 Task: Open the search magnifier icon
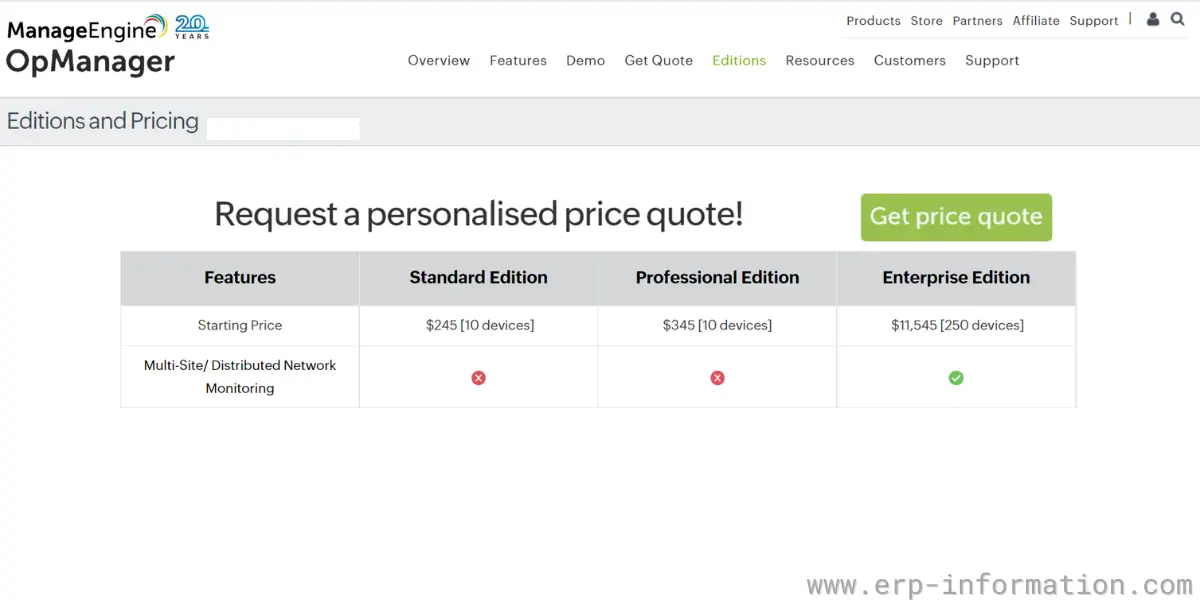(x=1177, y=19)
